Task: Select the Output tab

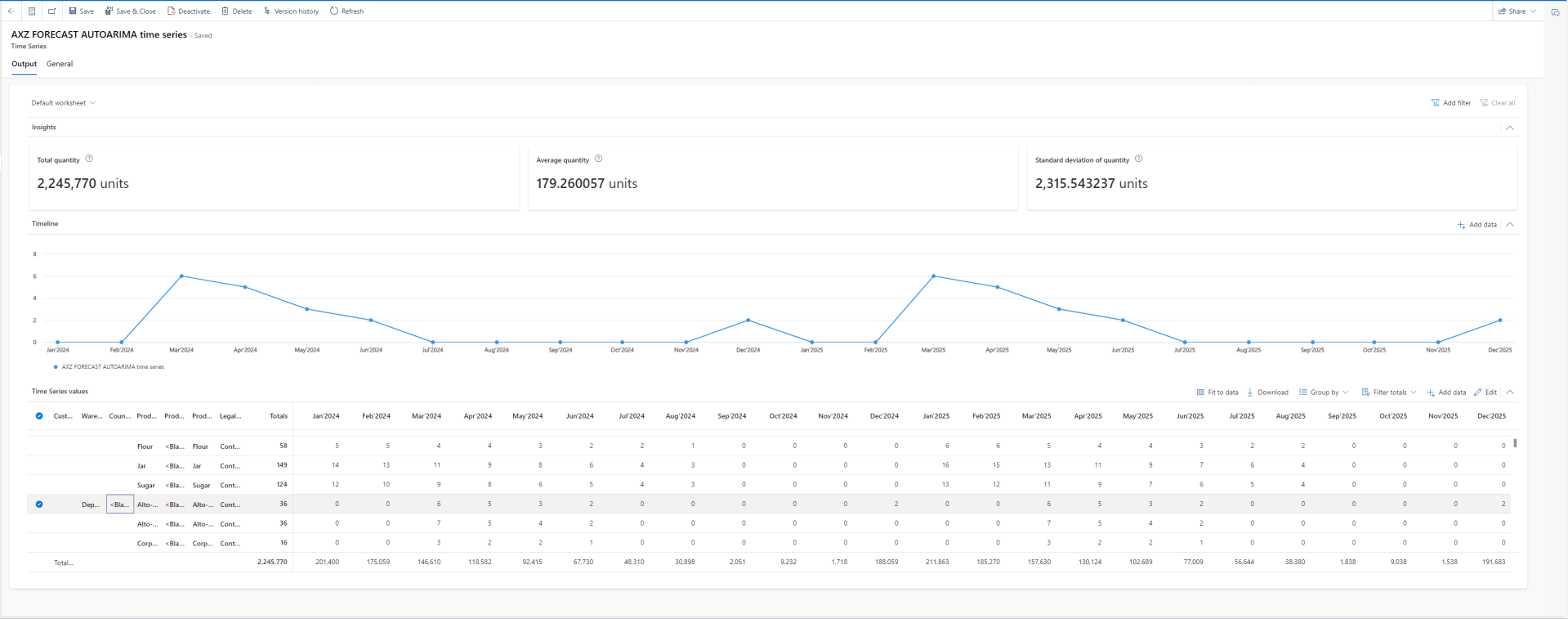Action: tap(24, 64)
